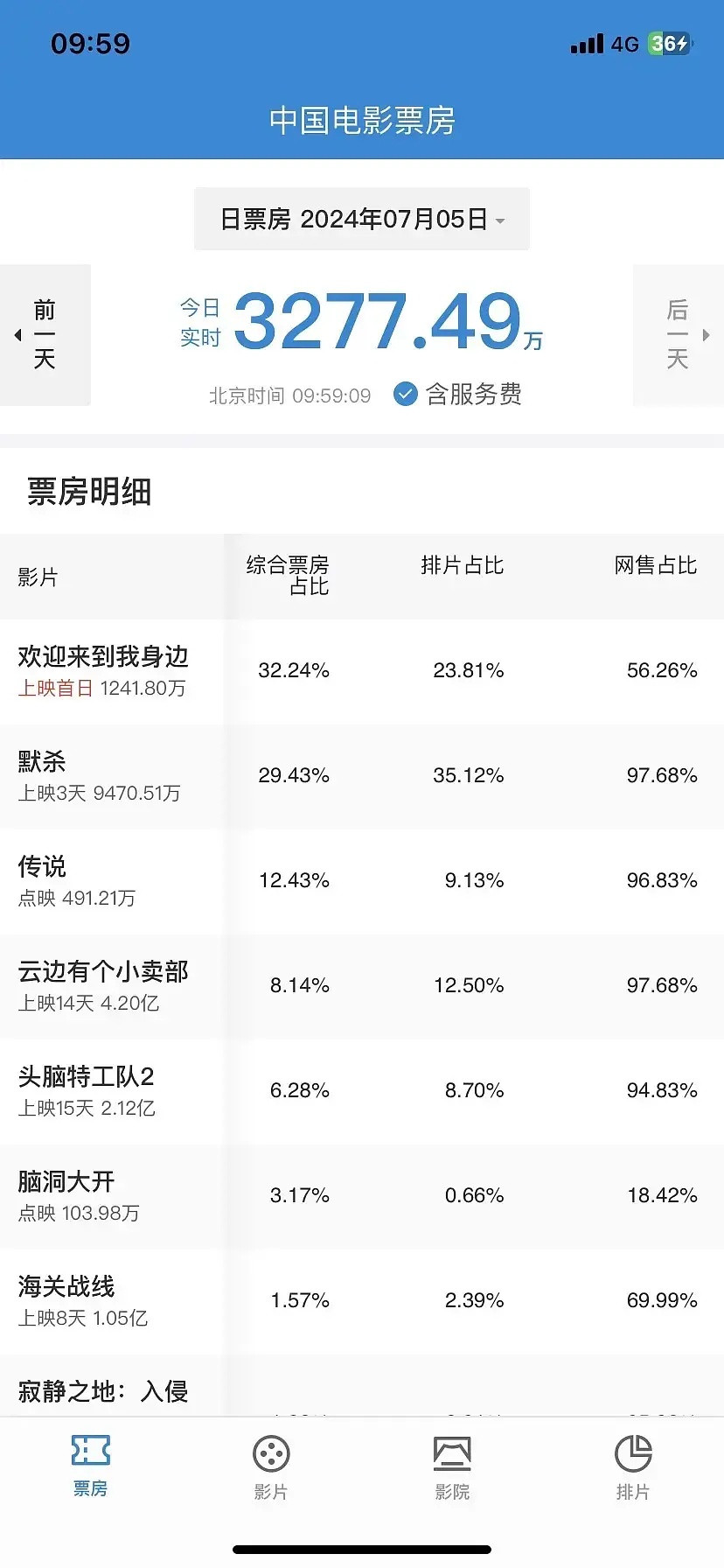
Task: Select the 排片占比 column header
Action: (463, 565)
